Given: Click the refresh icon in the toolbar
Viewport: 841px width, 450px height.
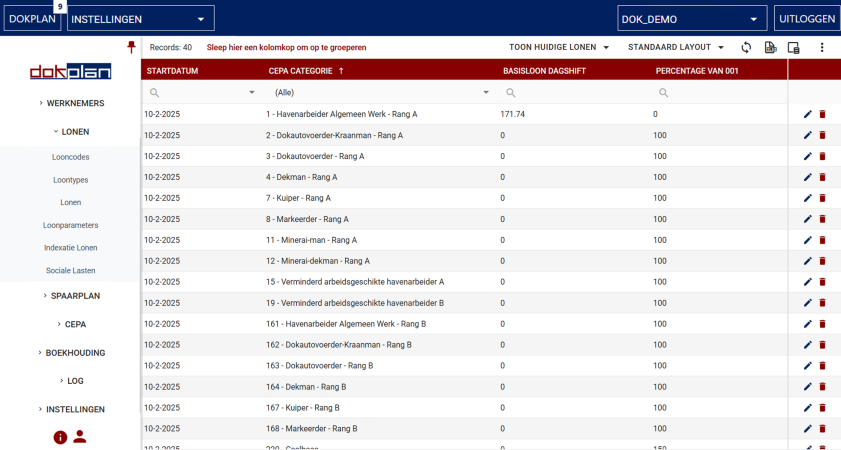Looking at the screenshot, I should [746, 47].
